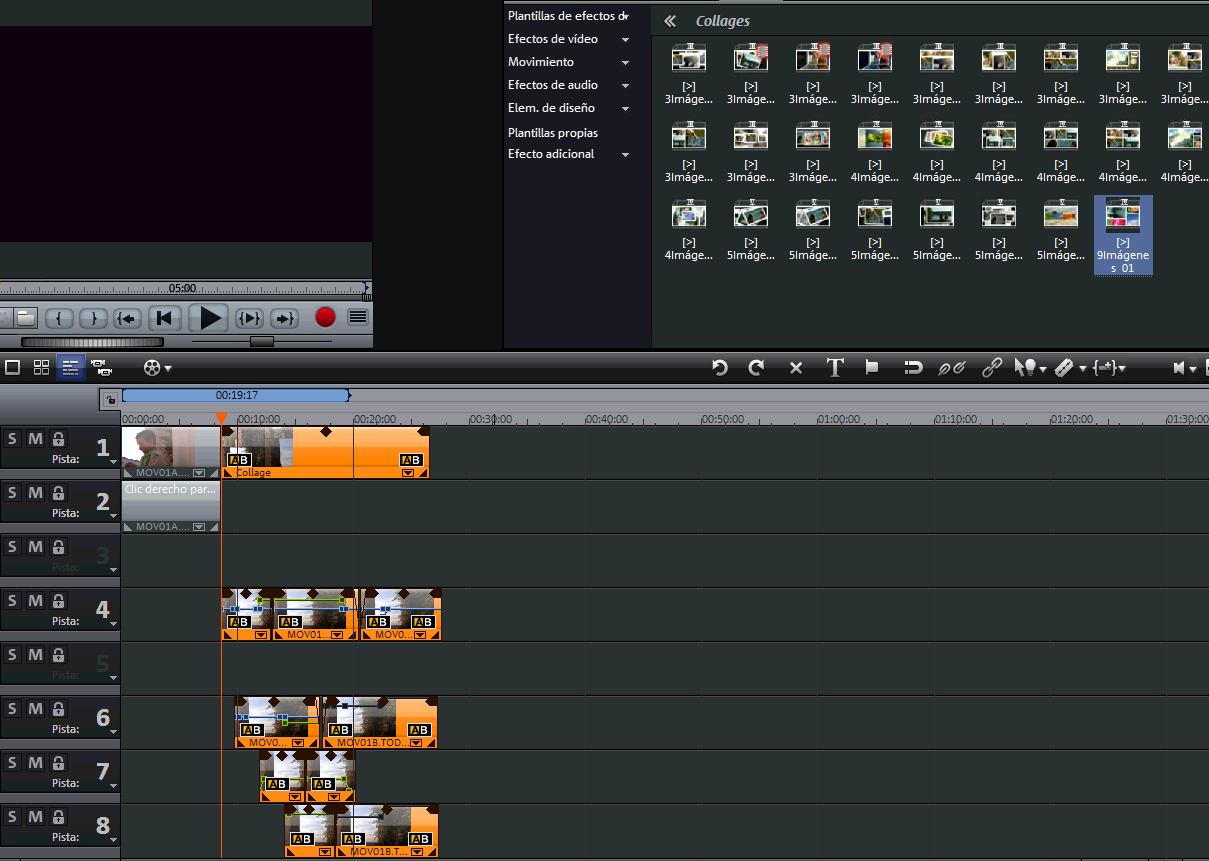Mute track 1 with M button
The image size is (1209, 861).
coord(35,438)
